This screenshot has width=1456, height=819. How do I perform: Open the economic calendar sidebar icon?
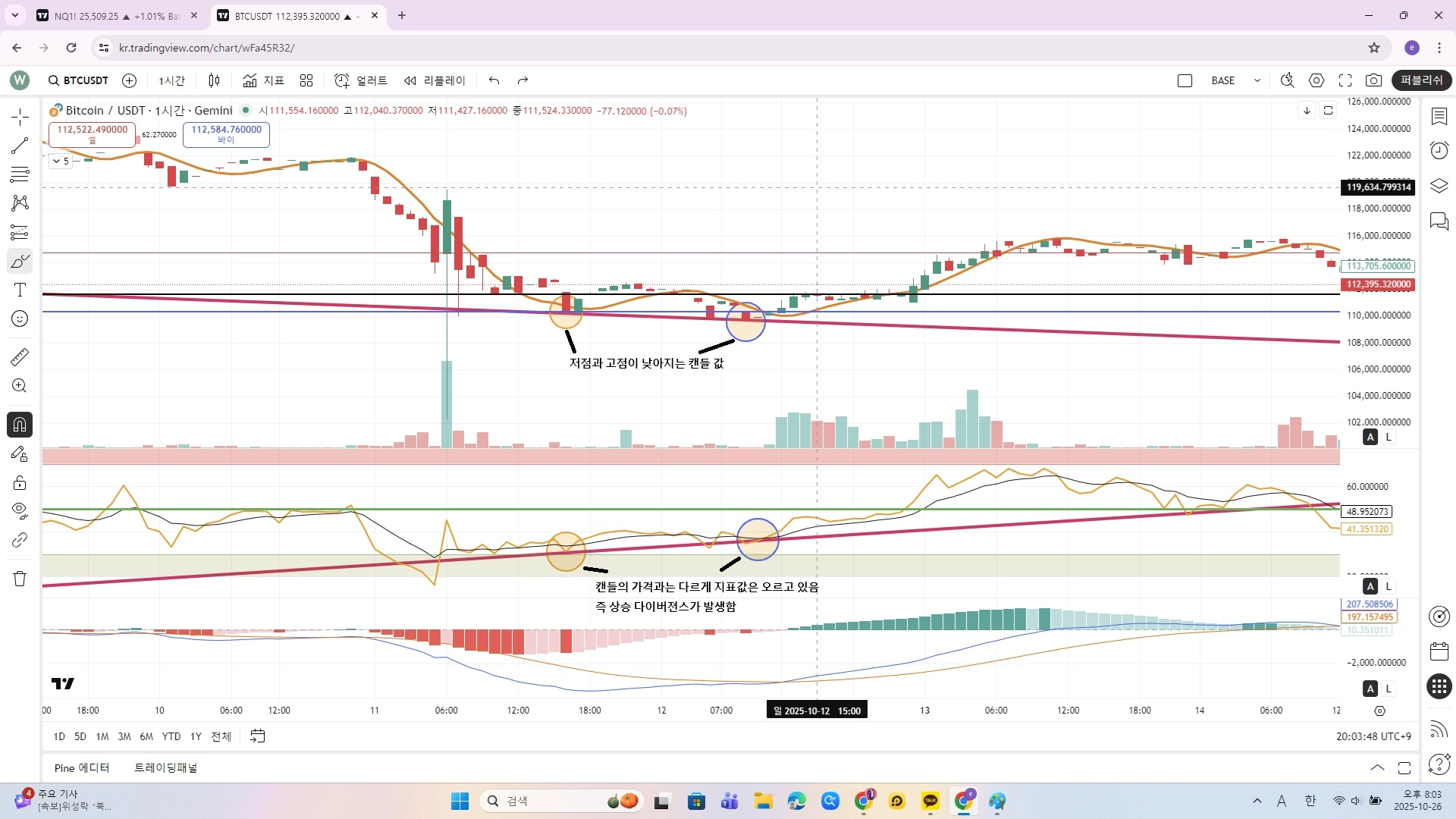[1439, 651]
